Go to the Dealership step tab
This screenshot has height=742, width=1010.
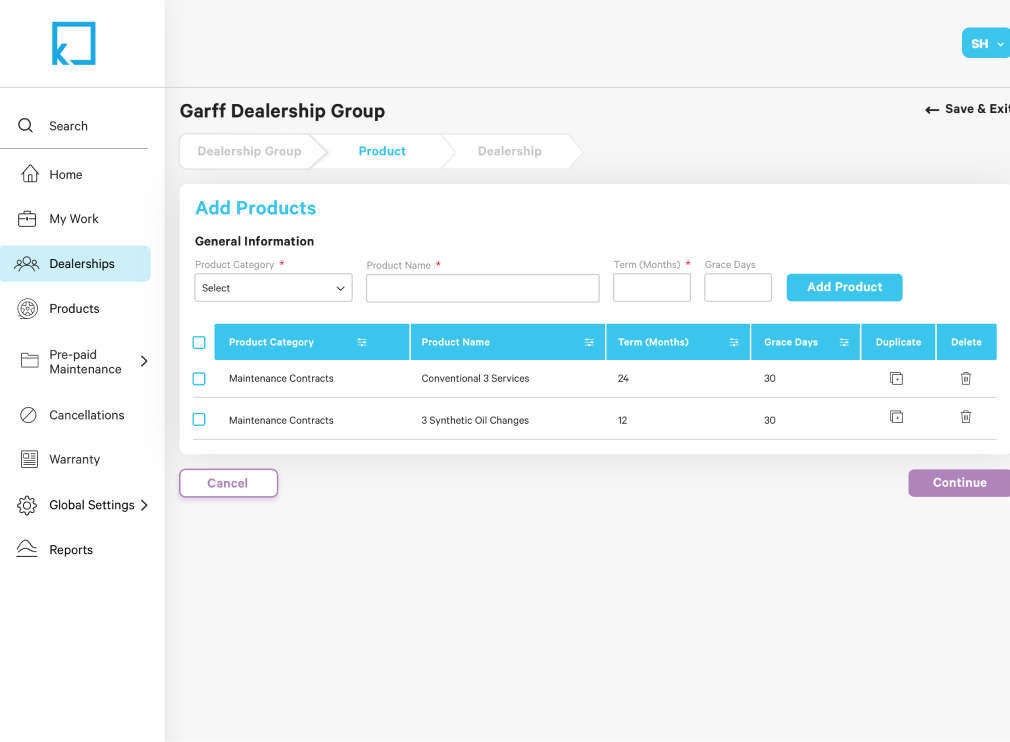point(510,151)
